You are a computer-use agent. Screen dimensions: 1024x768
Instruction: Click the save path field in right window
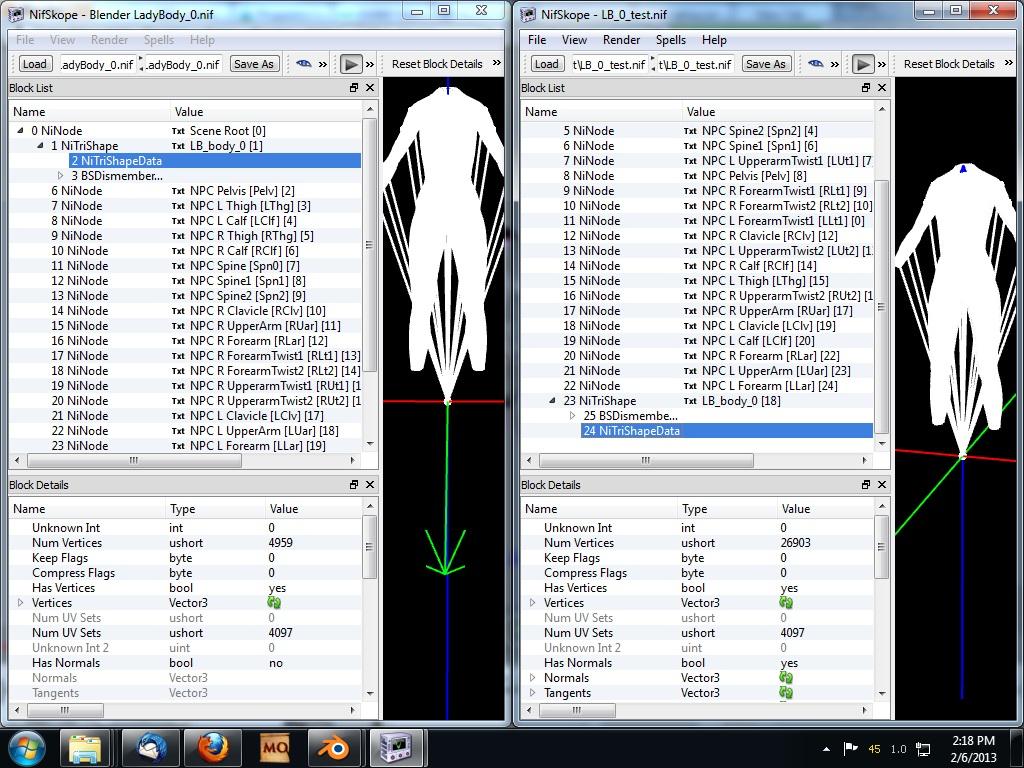point(694,65)
